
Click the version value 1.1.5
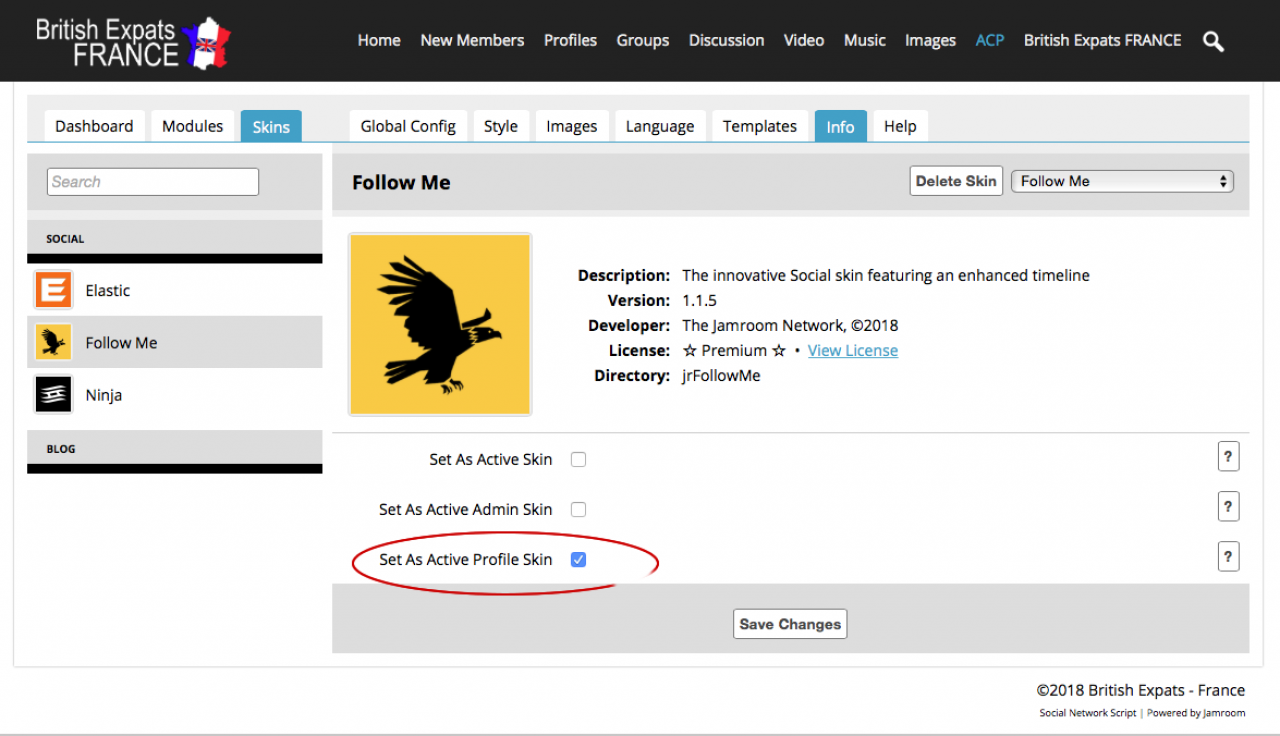click(699, 300)
